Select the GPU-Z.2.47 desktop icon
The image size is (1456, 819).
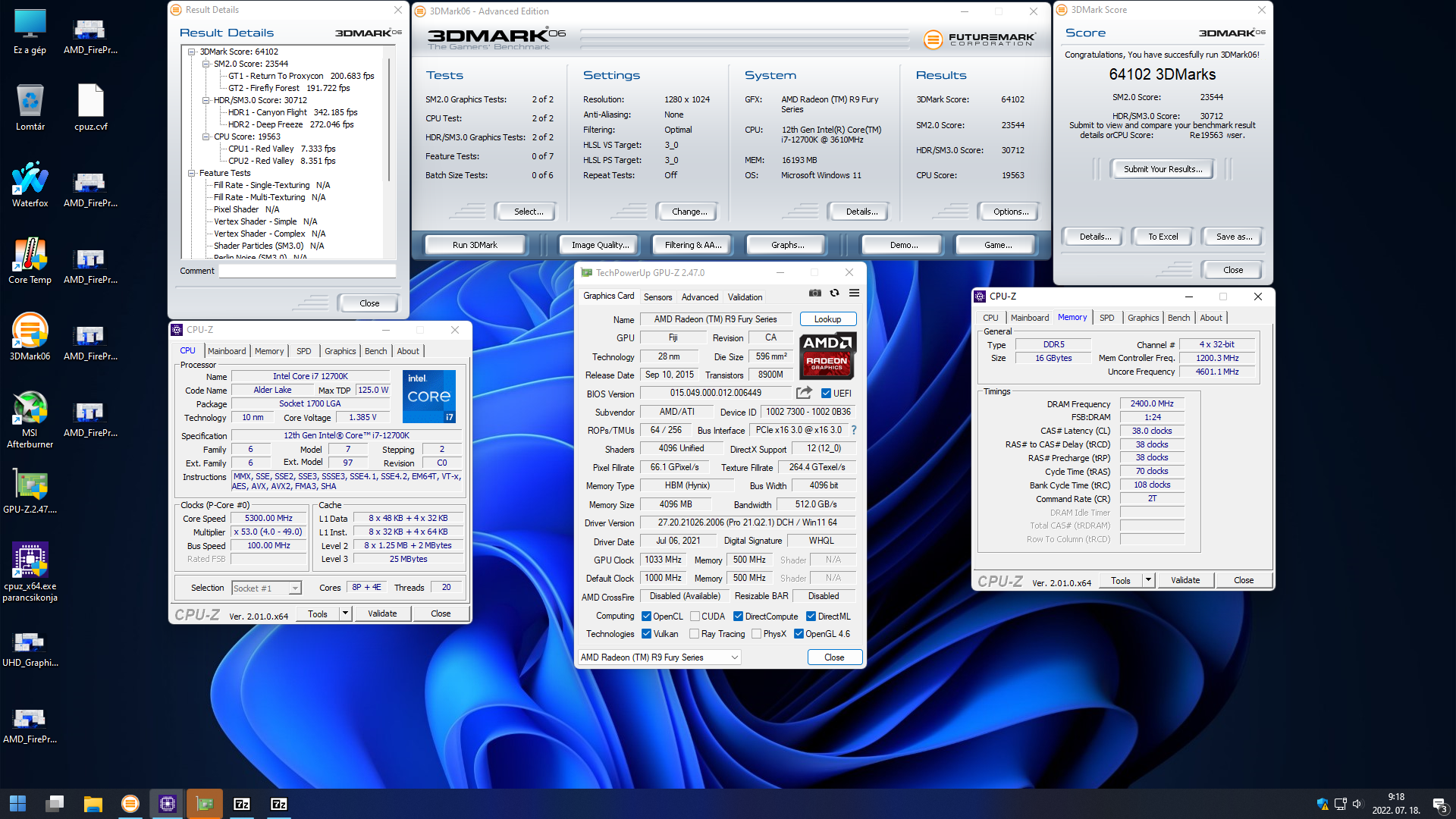click(x=30, y=491)
